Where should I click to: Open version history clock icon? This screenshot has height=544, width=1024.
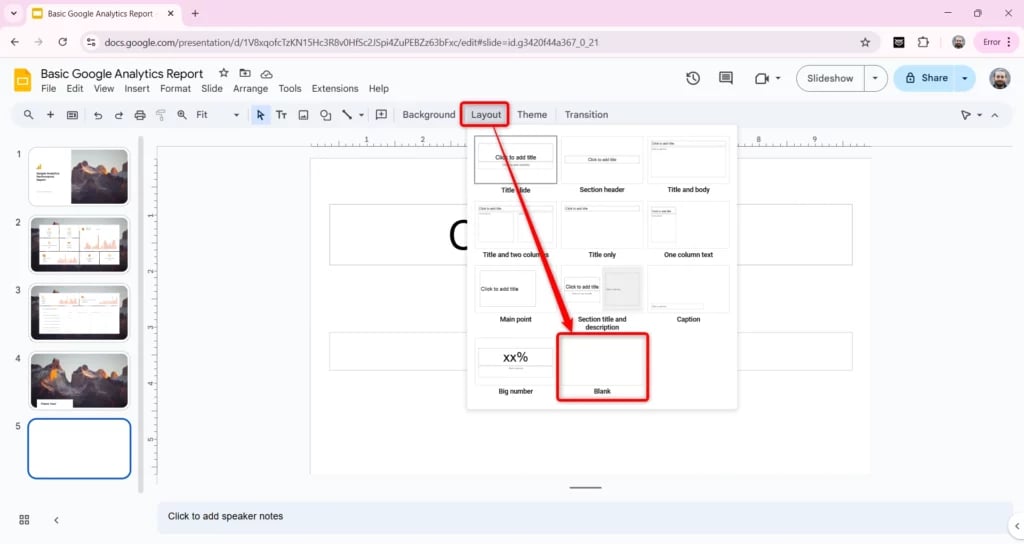[x=693, y=78]
